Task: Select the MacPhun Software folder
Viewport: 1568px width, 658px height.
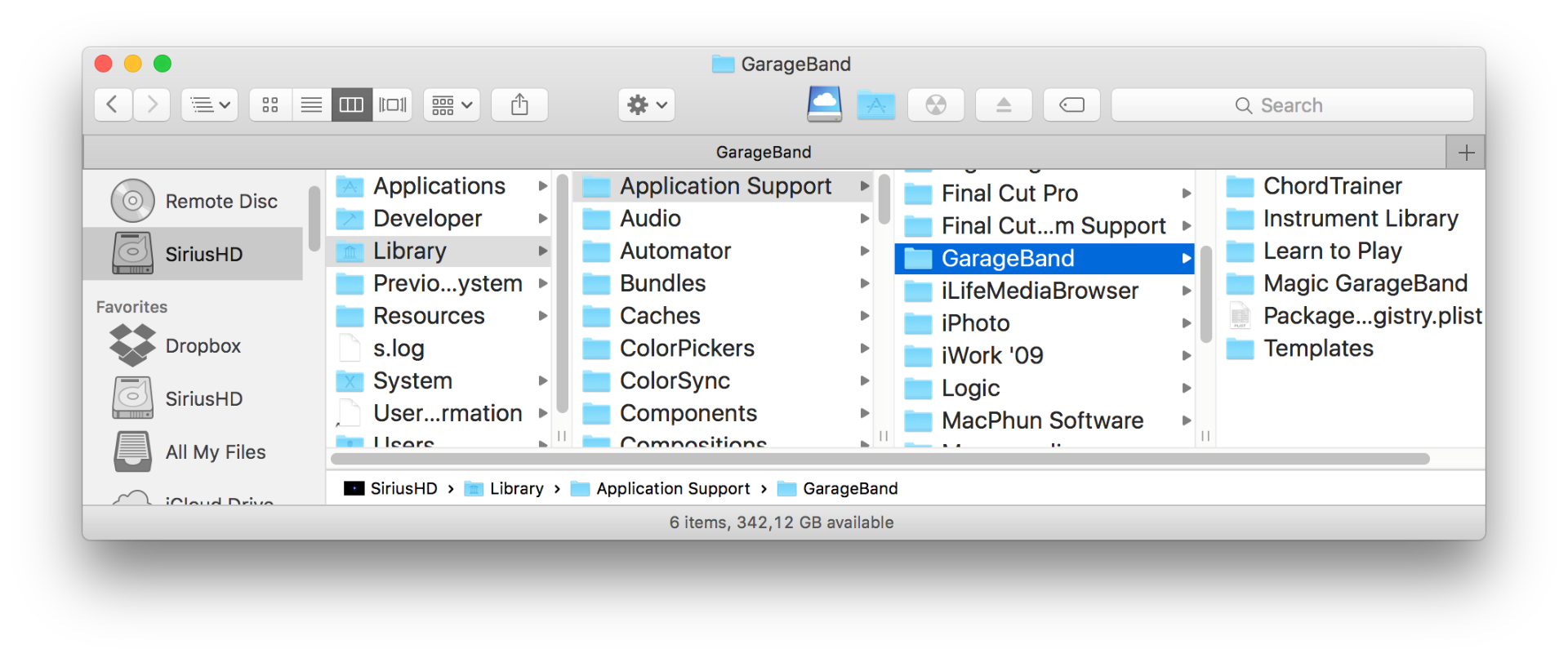Action: (x=1045, y=420)
